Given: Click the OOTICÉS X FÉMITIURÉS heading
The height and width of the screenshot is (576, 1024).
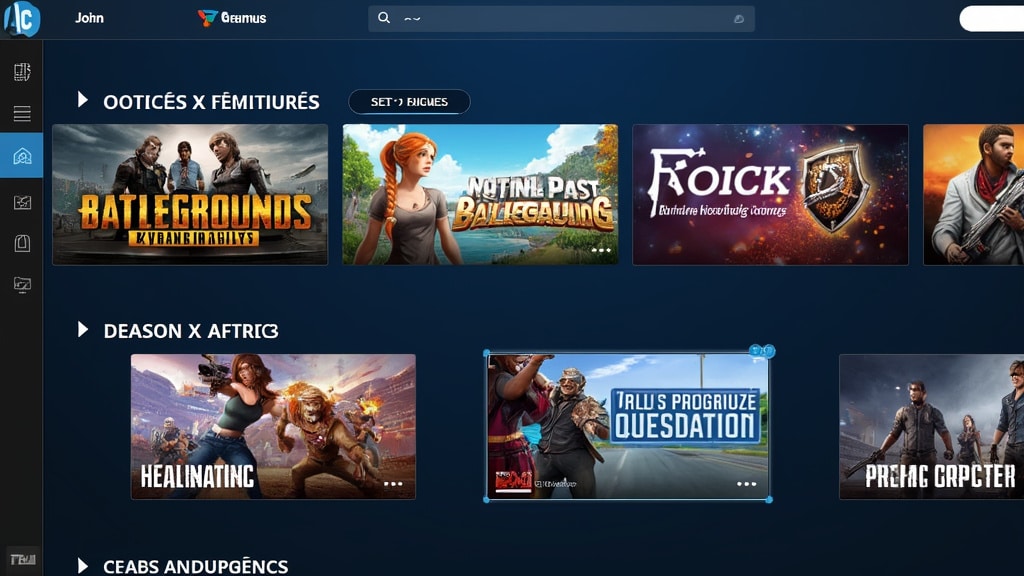Looking at the screenshot, I should coord(211,102).
